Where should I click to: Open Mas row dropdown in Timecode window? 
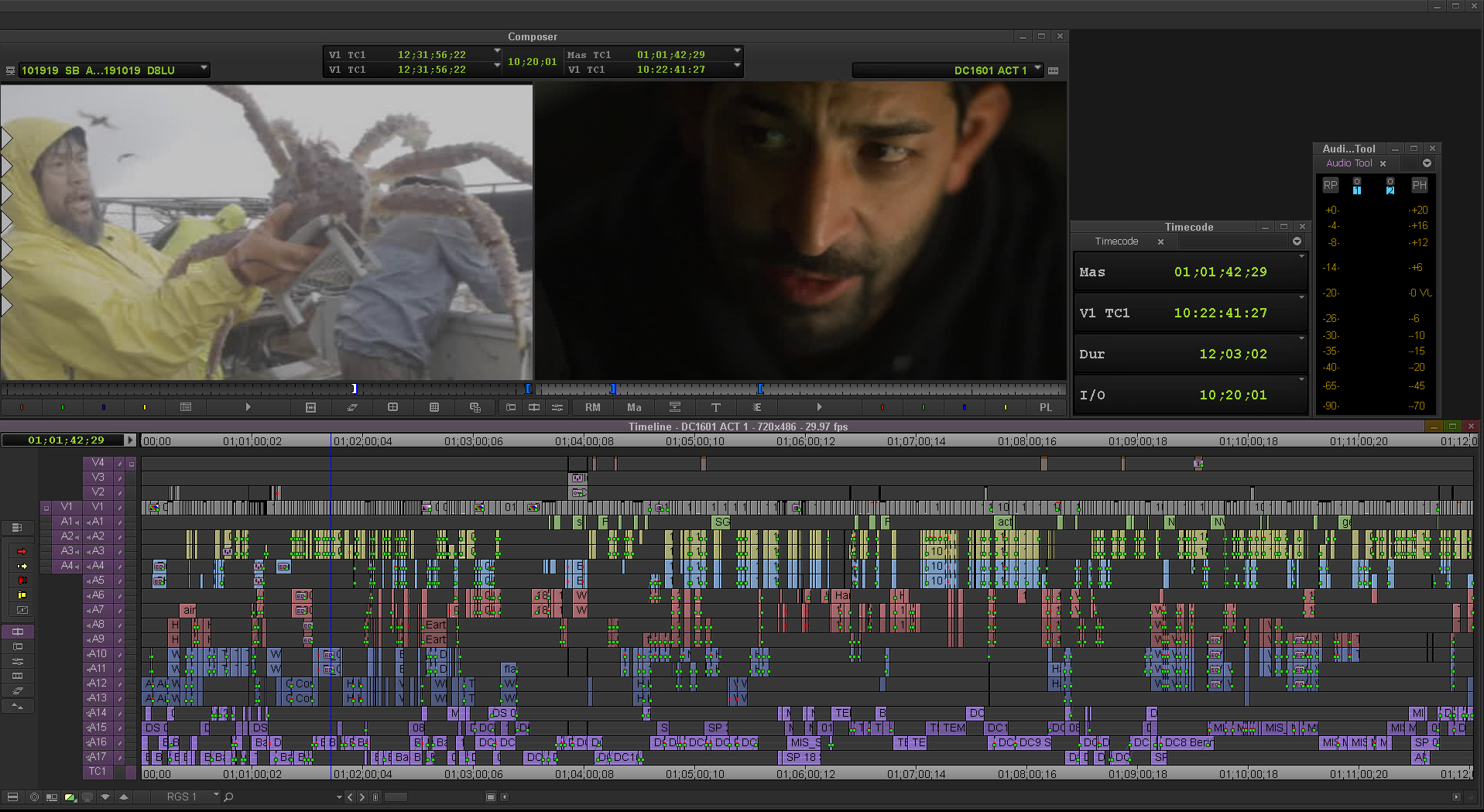(x=1301, y=256)
